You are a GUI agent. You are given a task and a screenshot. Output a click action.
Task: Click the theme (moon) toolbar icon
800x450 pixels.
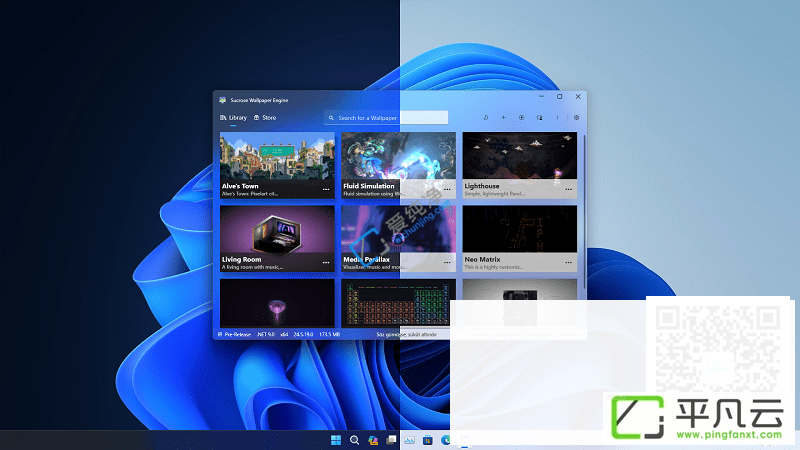[x=486, y=118]
